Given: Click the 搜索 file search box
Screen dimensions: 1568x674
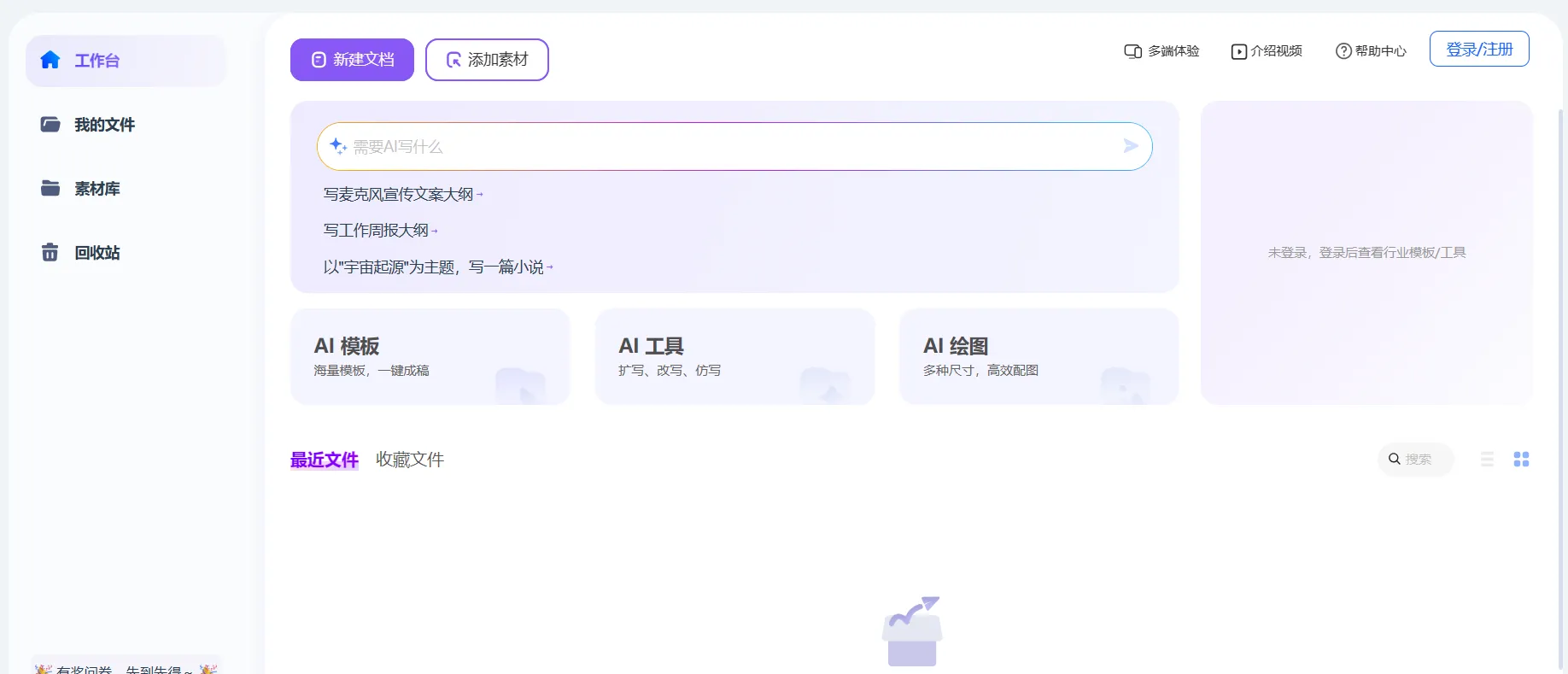Looking at the screenshot, I should tap(1415, 460).
